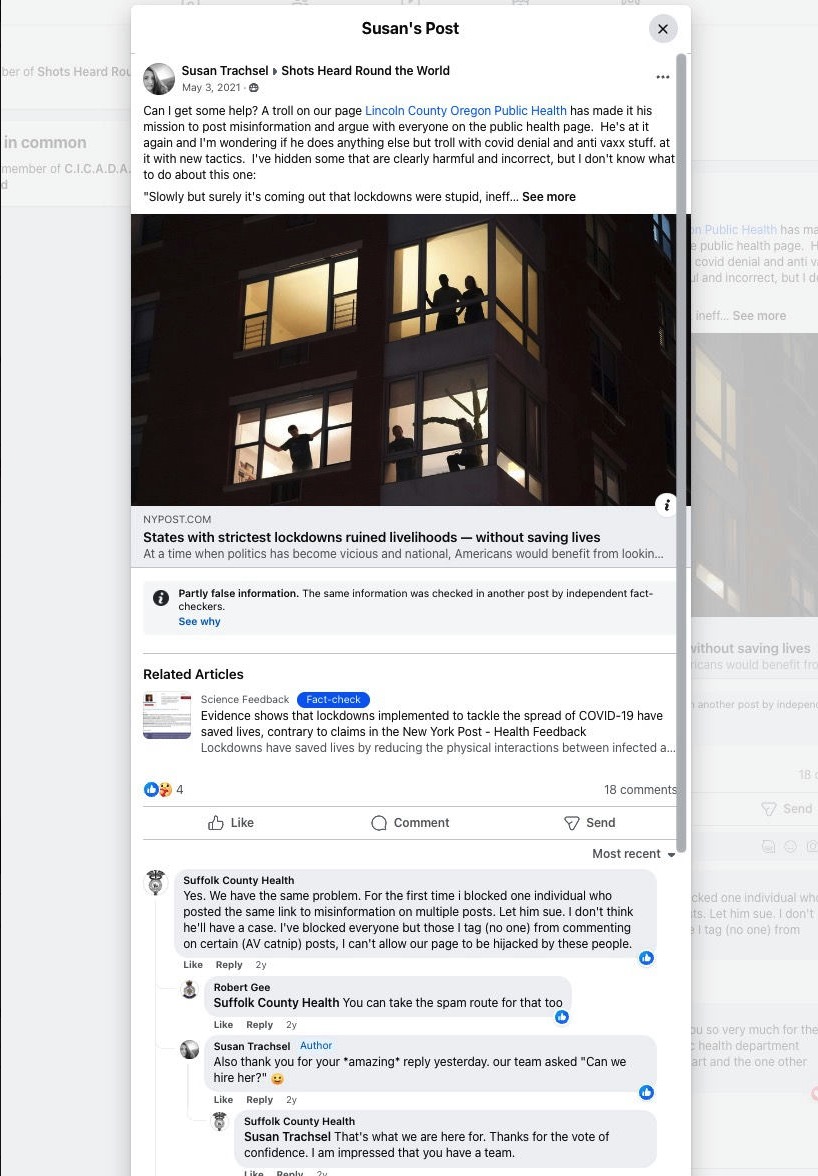Open Suffolk County Health avatar on nested reply

click(220, 1121)
